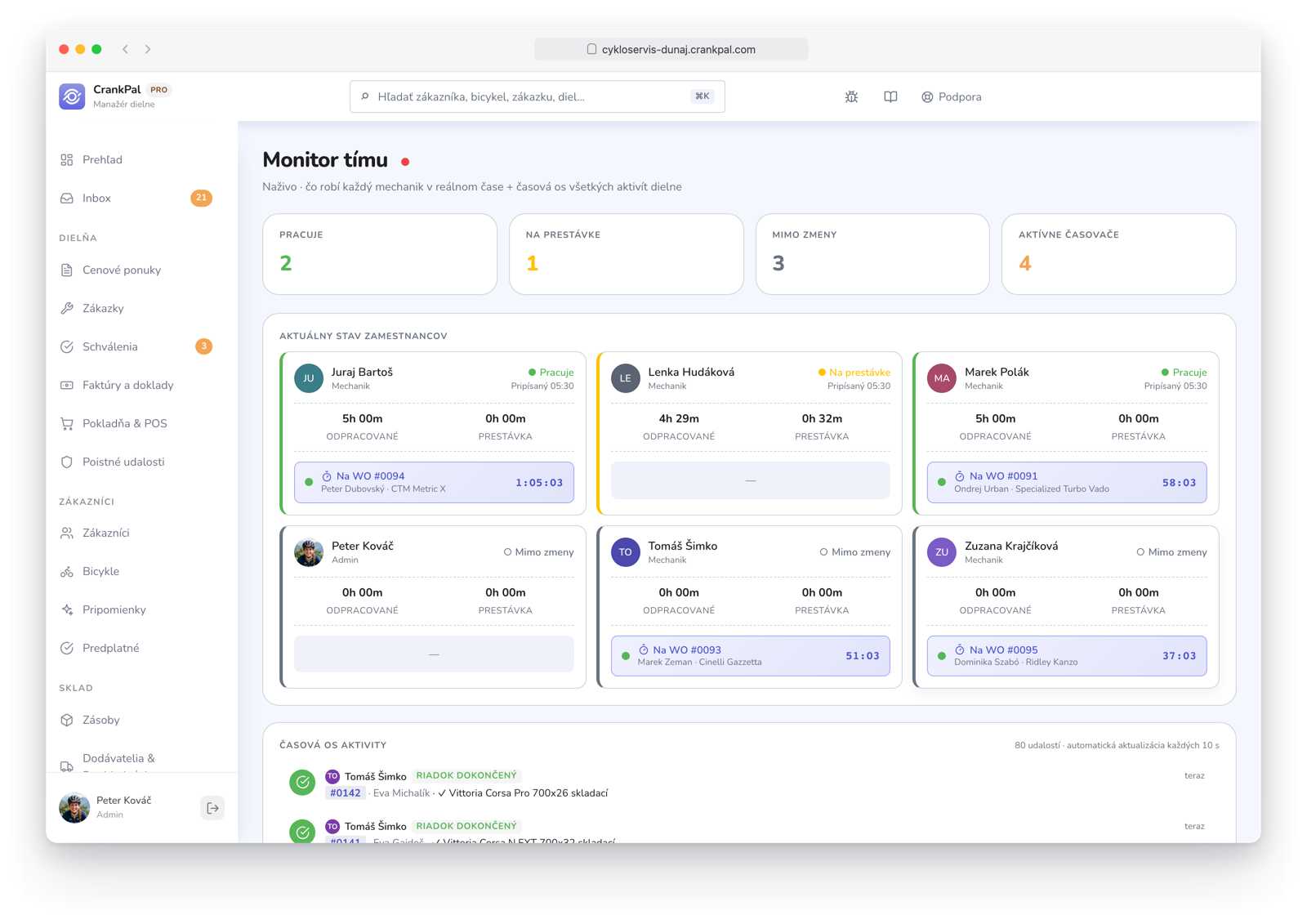This screenshot has height=924, width=1307.
Task: Open the documentation book icon
Action: 890,96
